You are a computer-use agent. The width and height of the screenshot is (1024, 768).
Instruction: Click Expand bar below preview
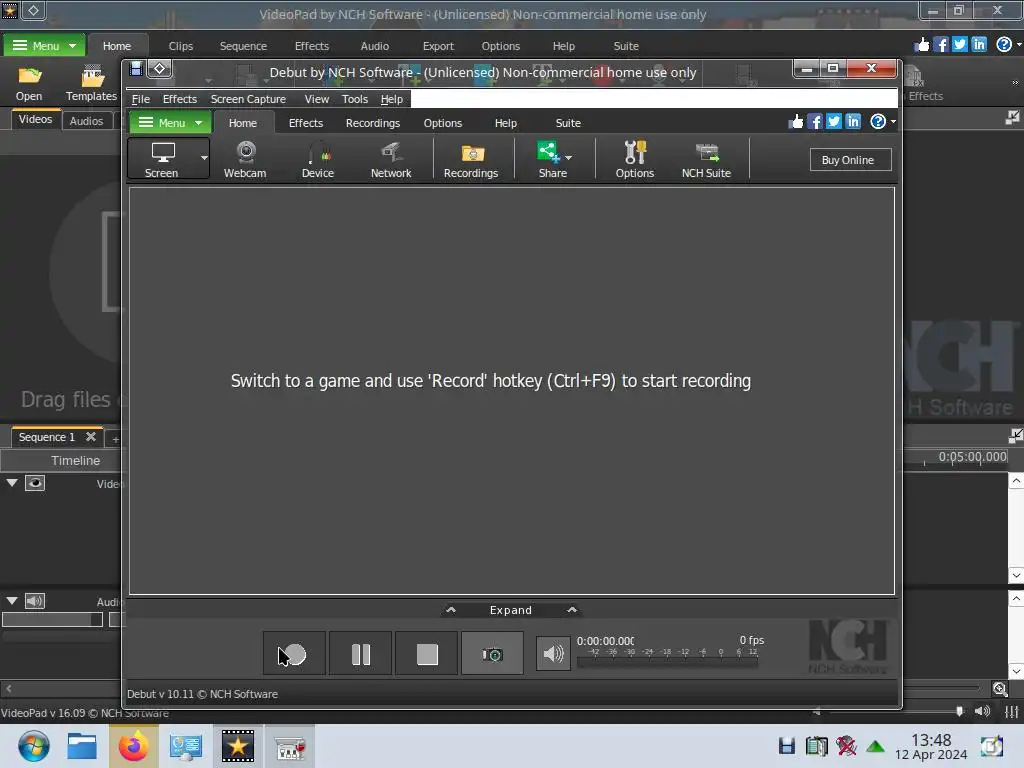[511, 610]
